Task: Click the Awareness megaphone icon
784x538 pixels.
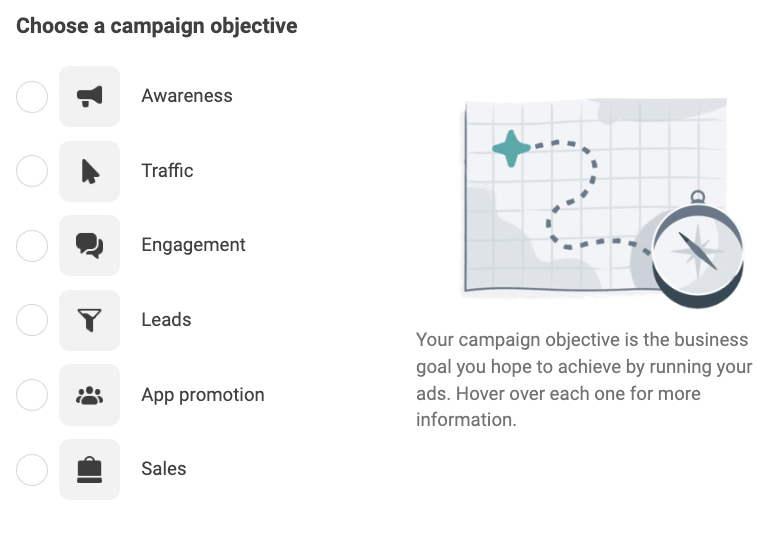Action: pos(89,96)
